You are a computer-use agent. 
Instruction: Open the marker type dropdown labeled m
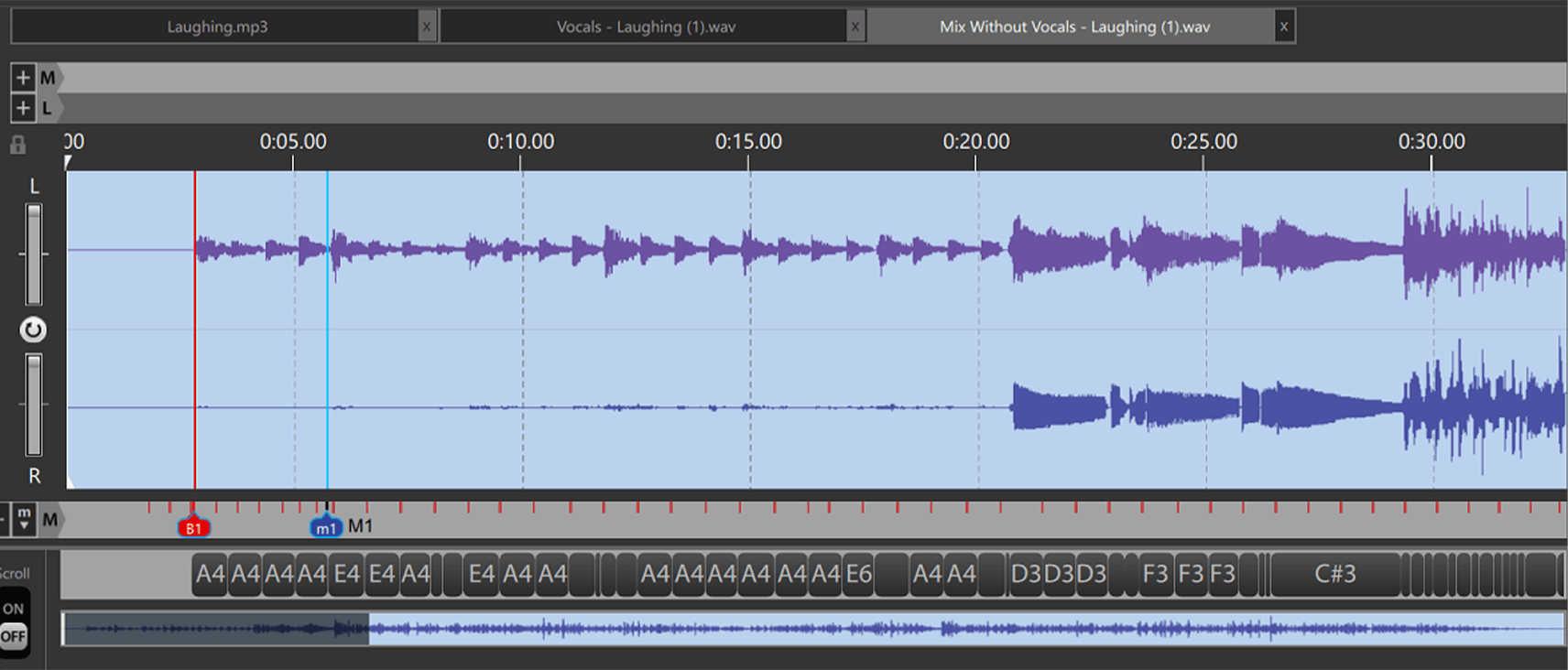click(24, 519)
